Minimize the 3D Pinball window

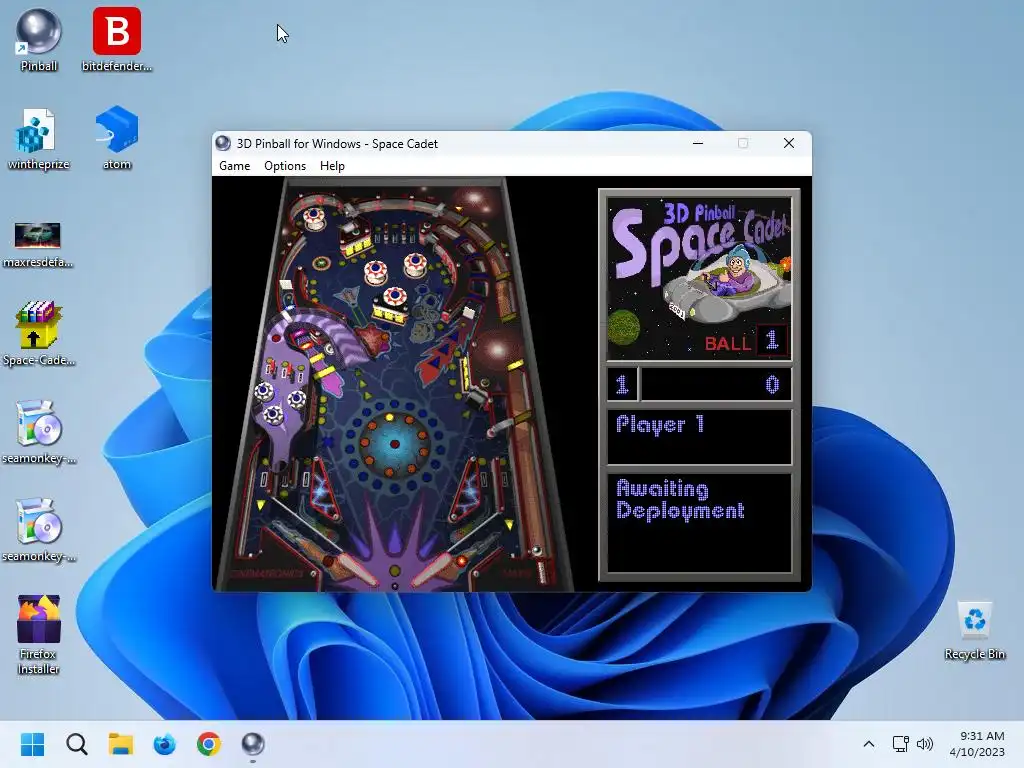pos(698,143)
